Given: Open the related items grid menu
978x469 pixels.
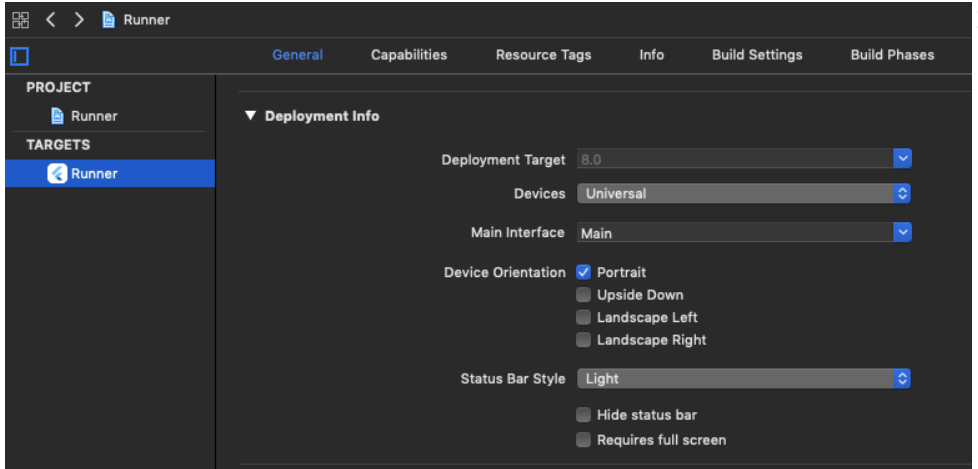Looking at the screenshot, I should (20, 20).
